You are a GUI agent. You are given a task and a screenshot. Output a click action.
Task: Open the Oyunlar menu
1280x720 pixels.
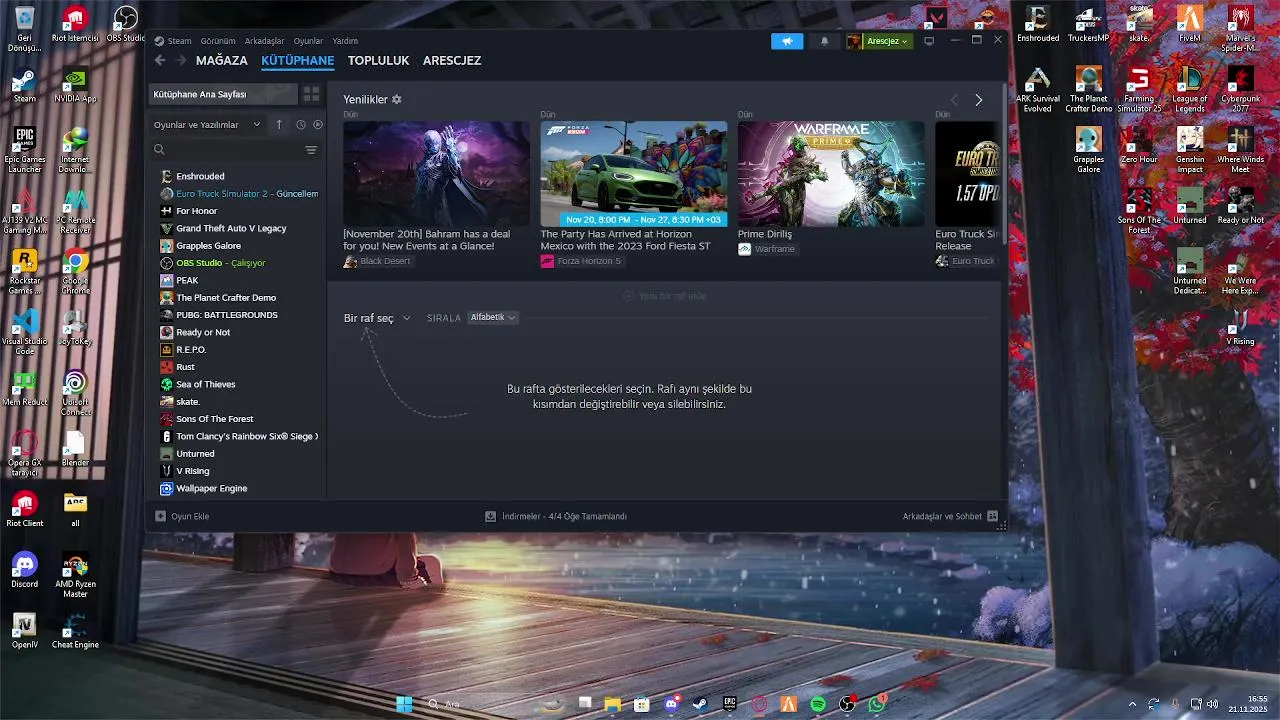point(308,41)
